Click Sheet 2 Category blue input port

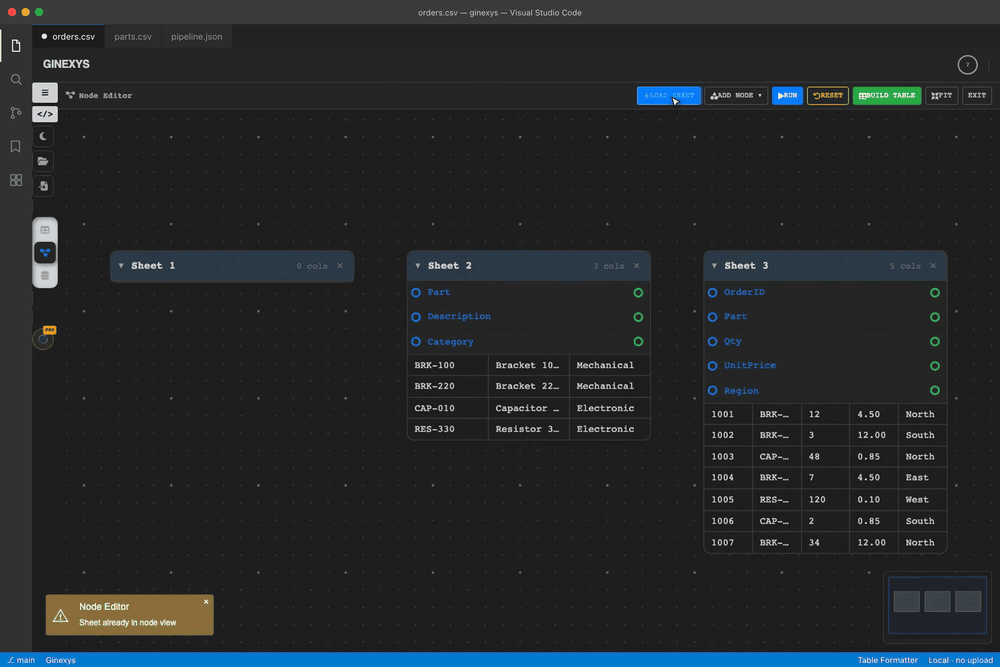[416, 342]
